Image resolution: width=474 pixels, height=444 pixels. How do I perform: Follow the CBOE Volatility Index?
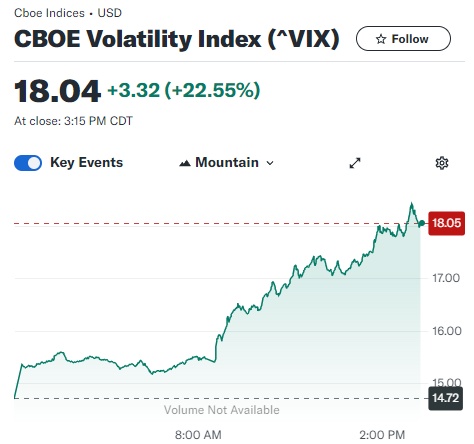403,39
